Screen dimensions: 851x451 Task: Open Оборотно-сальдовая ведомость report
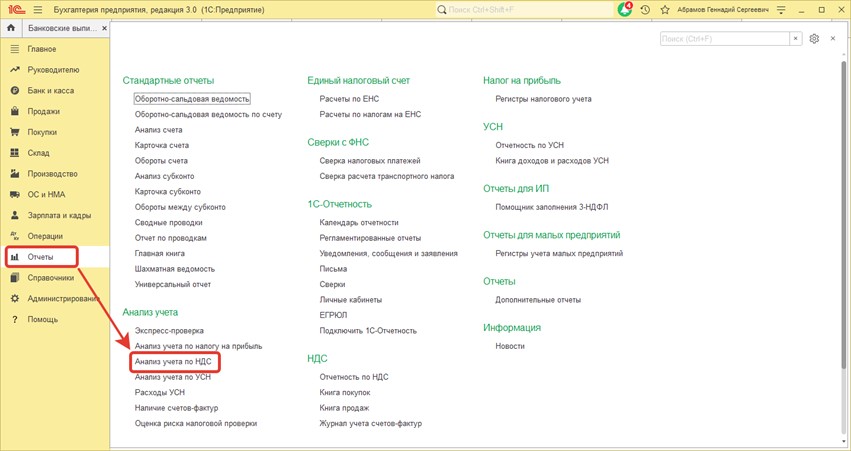pyautogui.click(x=192, y=99)
